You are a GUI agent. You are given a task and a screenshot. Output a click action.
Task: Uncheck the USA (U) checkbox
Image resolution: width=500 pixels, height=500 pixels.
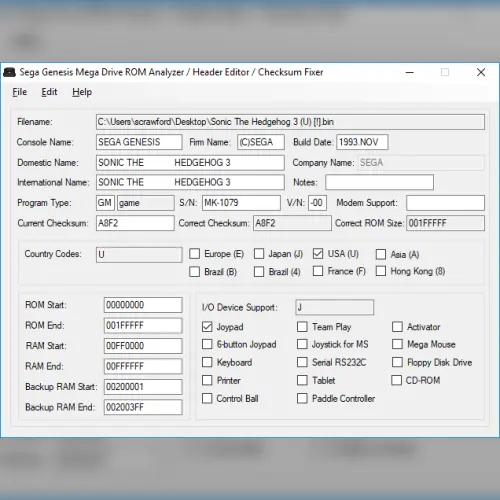318,254
